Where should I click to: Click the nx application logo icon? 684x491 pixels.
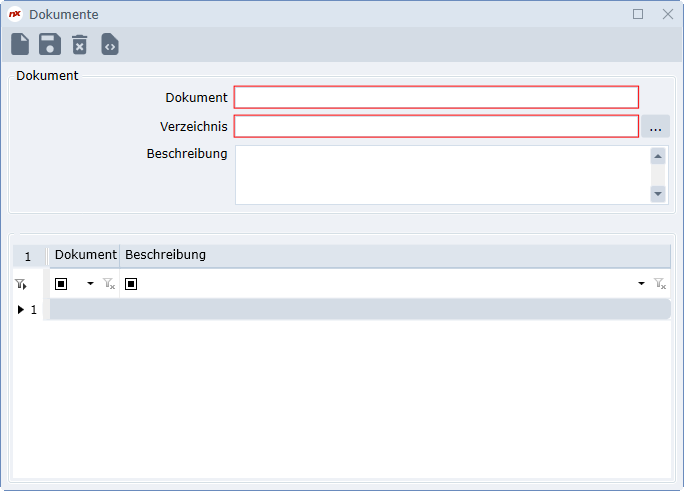pyautogui.click(x=15, y=14)
